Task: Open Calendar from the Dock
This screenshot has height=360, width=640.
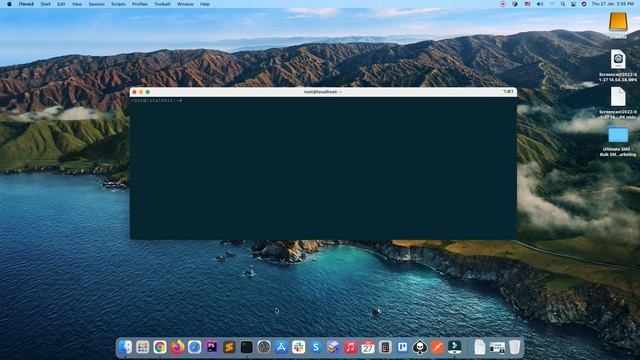Action: click(368, 347)
